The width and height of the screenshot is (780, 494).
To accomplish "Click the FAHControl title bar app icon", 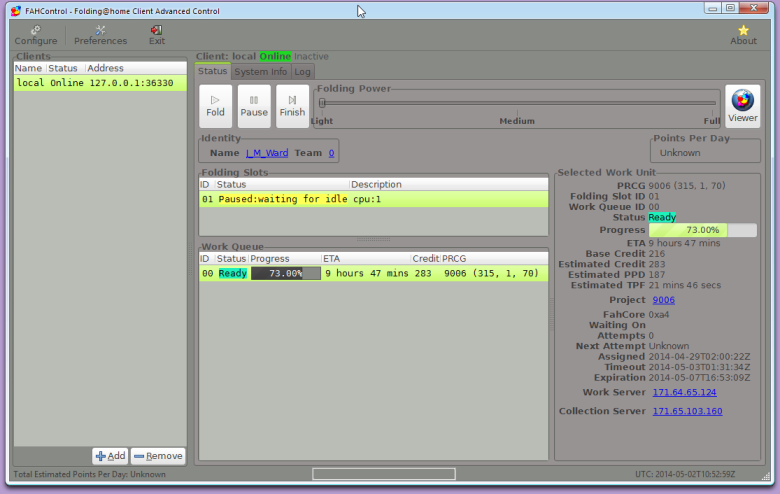I will [16, 10].
